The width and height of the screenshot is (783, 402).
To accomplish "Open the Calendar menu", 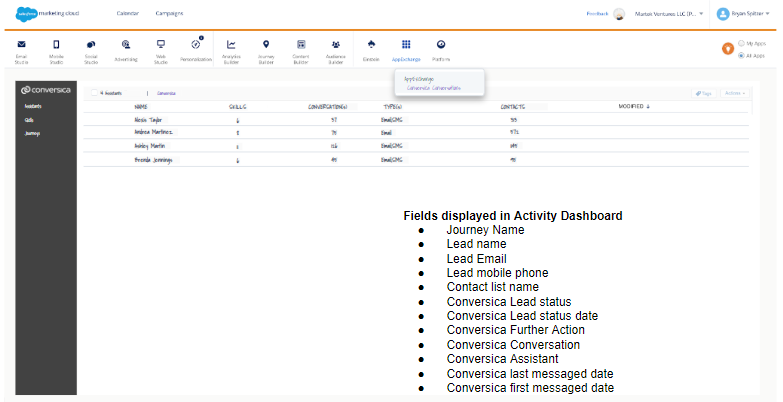I will tap(128, 13).
